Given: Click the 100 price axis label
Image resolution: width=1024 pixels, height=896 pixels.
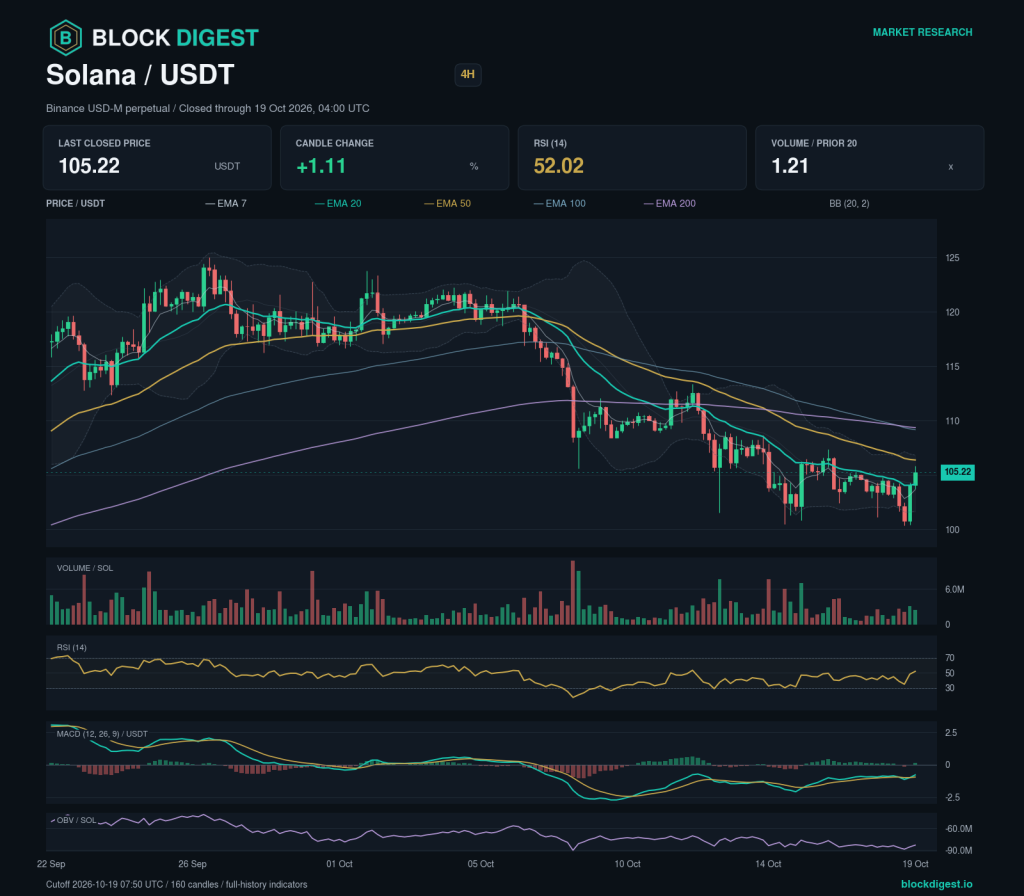Looking at the screenshot, I should point(952,530).
